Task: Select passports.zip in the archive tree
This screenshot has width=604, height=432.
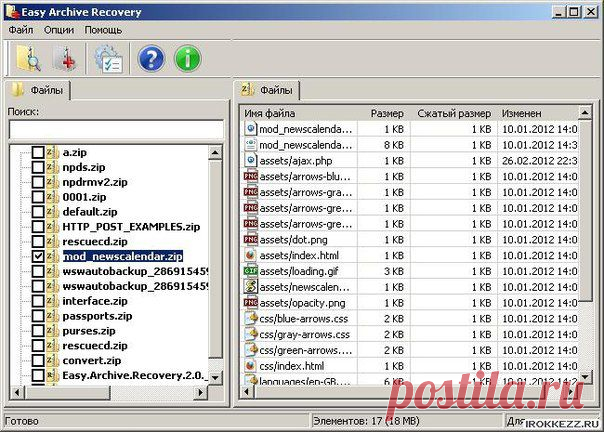Action: (97, 316)
